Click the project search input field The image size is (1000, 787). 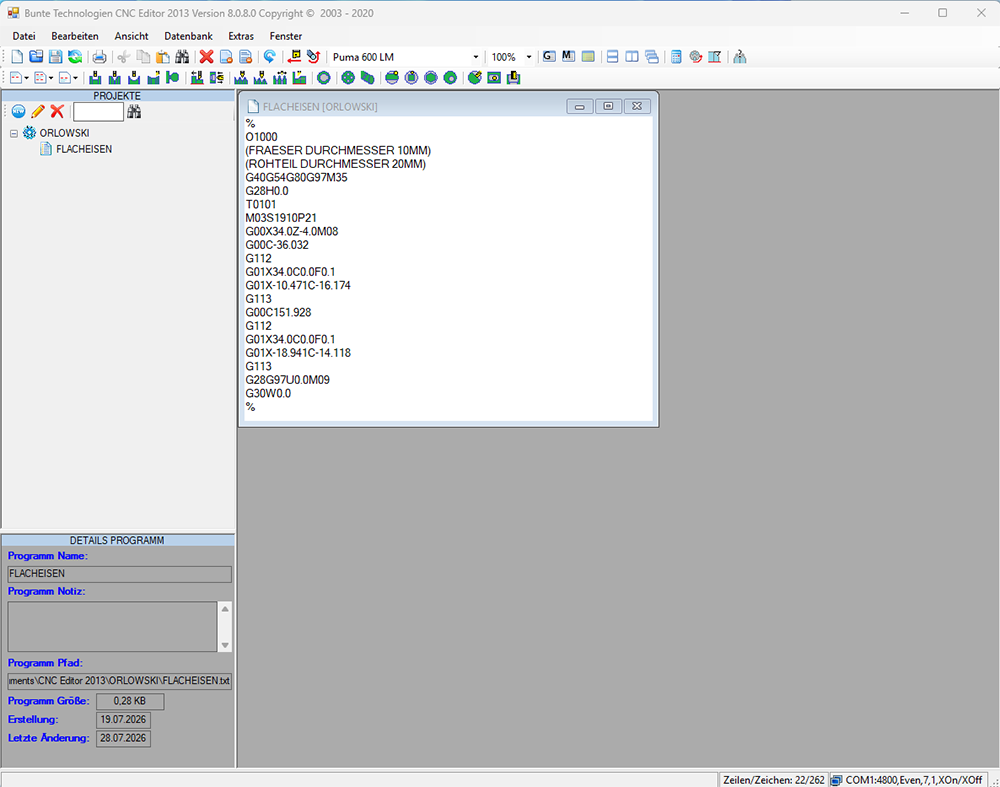[x=98, y=112]
